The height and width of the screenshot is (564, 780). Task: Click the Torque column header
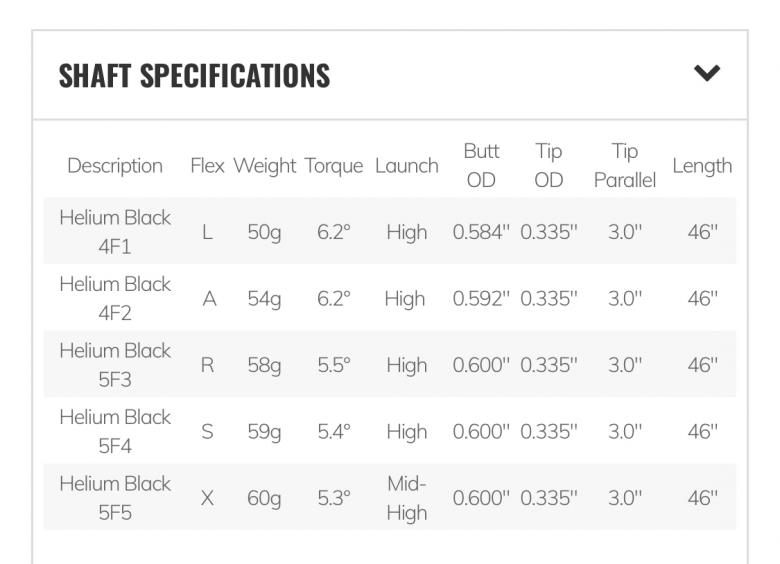pyautogui.click(x=333, y=166)
